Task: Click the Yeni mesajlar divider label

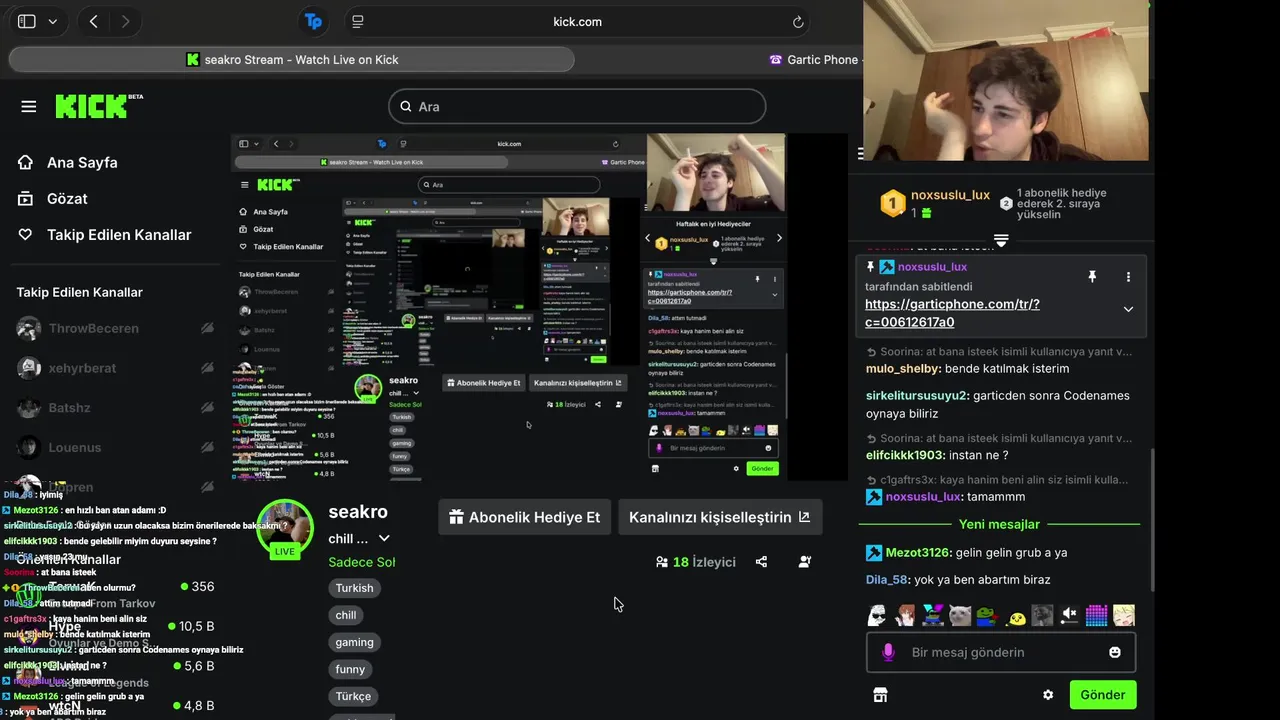Action: point(999,524)
